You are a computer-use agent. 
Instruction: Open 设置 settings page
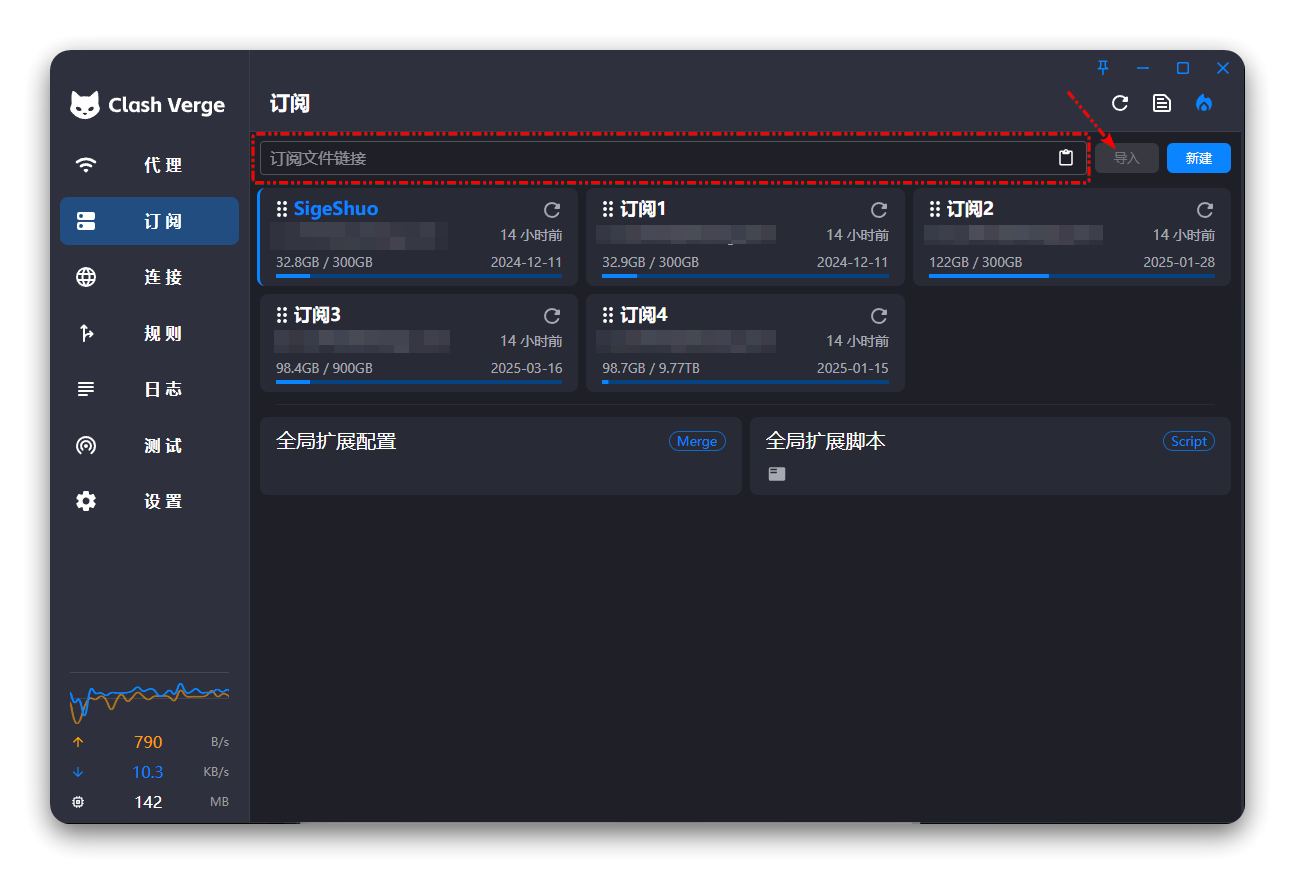pos(149,501)
